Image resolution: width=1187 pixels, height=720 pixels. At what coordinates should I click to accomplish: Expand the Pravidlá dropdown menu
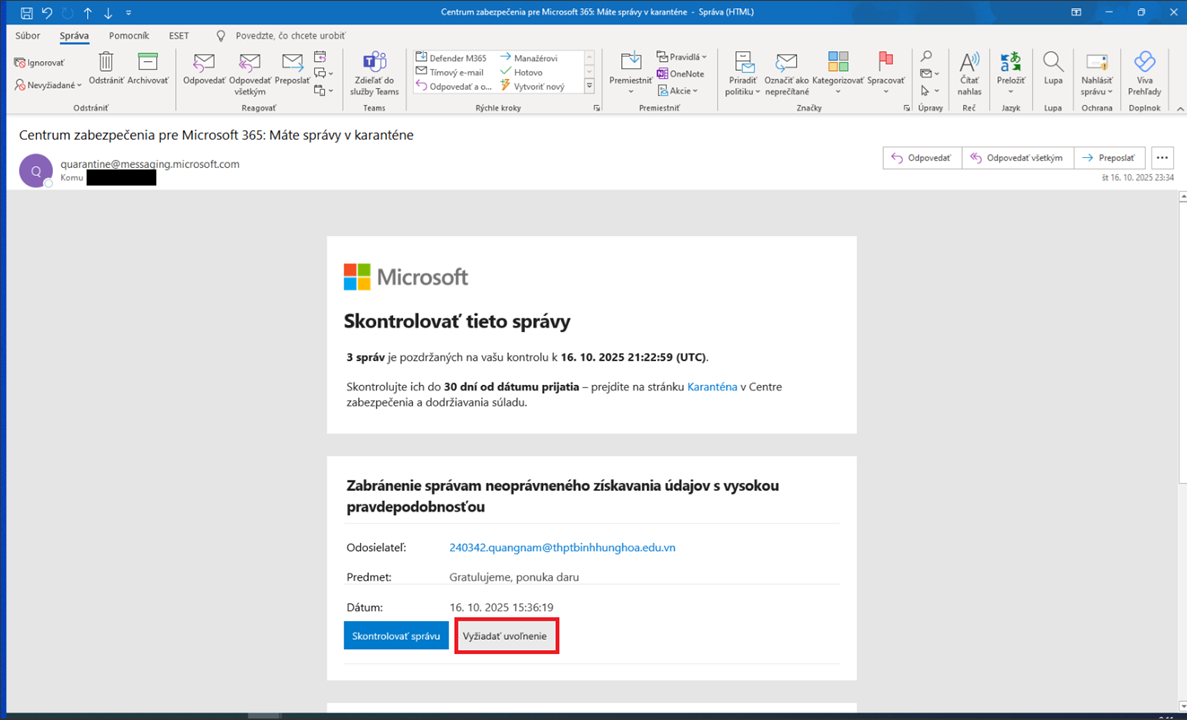[682, 57]
